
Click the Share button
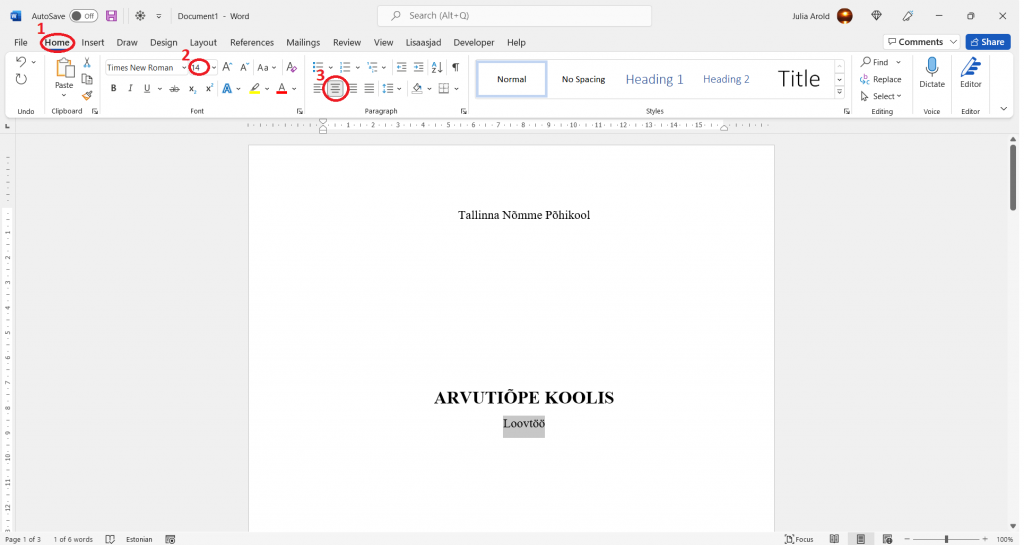point(988,42)
